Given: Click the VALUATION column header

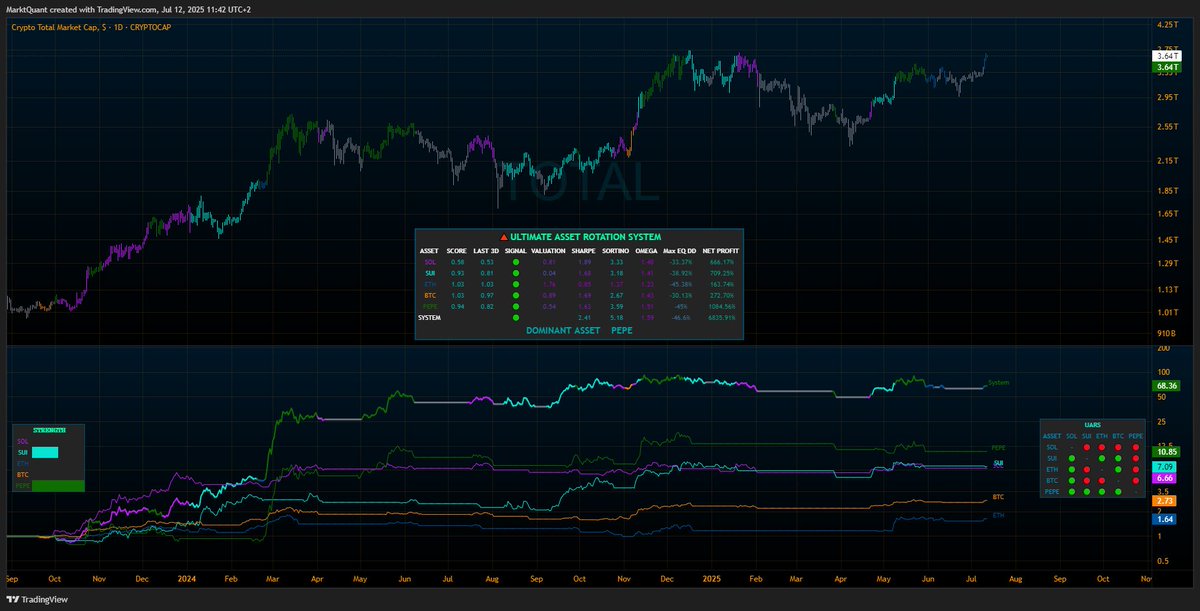Looking at the screenshot, I should (x=548, y=251).
